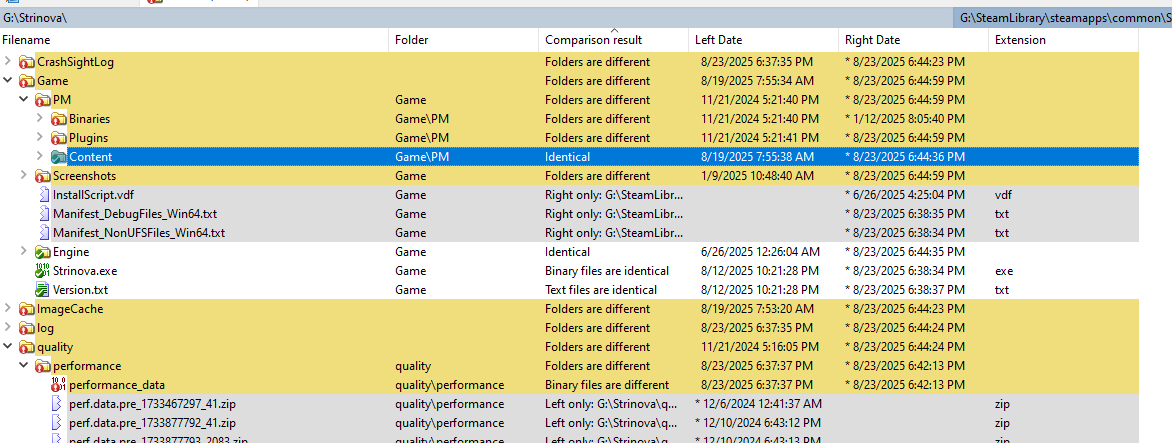Image resolution: width=1172 pixels, height=443 pixels.
Task: Click the left path bar G:\Strinova\
Action: click(x=476, y=18)
